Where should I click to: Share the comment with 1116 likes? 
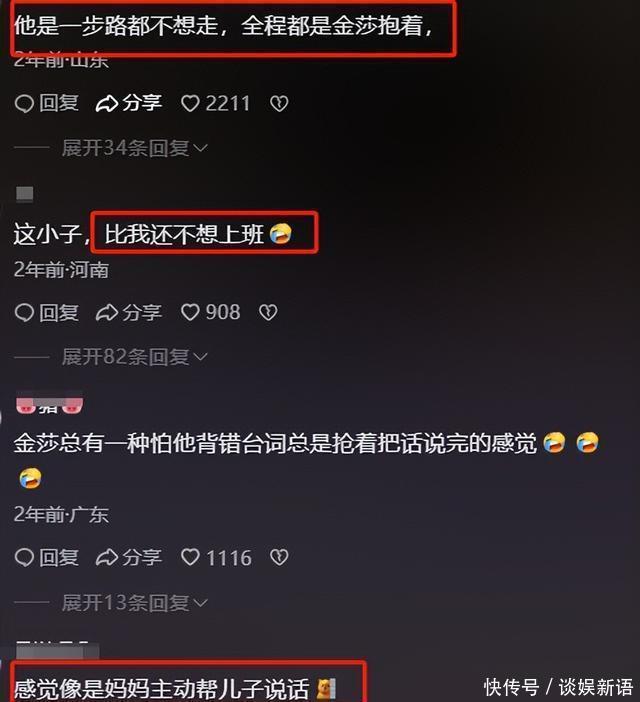(x=128, y=557)
